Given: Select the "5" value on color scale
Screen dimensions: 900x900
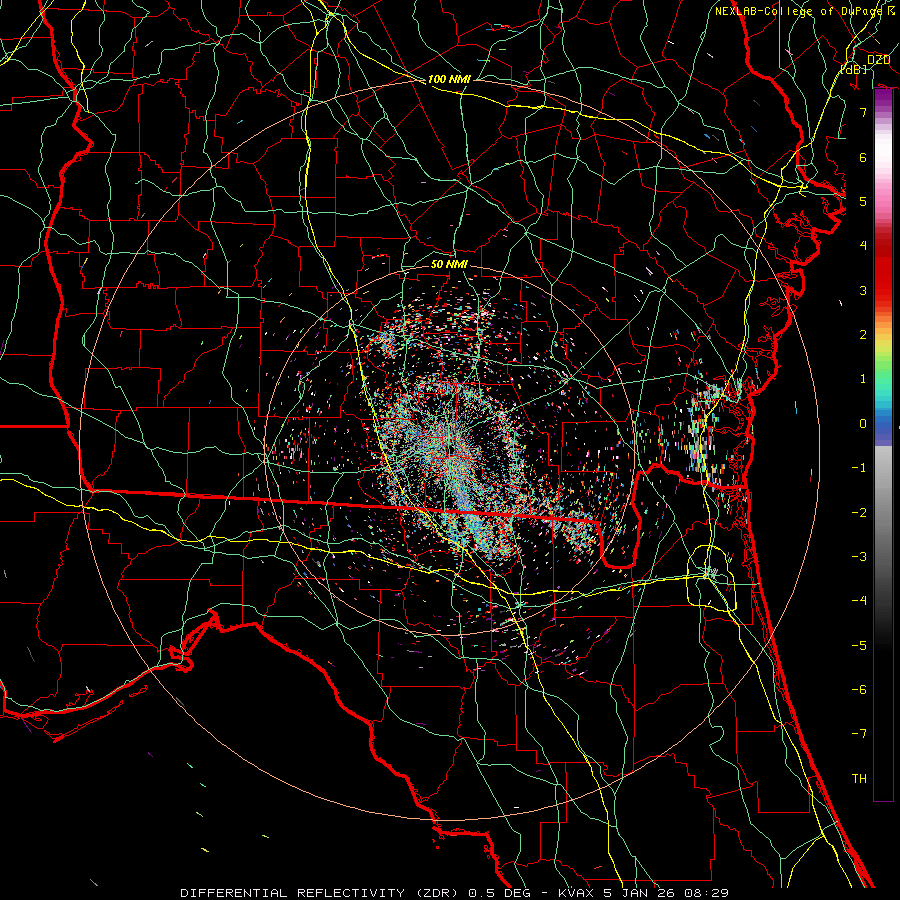Looking at the screenshot, I should point(863,201).
